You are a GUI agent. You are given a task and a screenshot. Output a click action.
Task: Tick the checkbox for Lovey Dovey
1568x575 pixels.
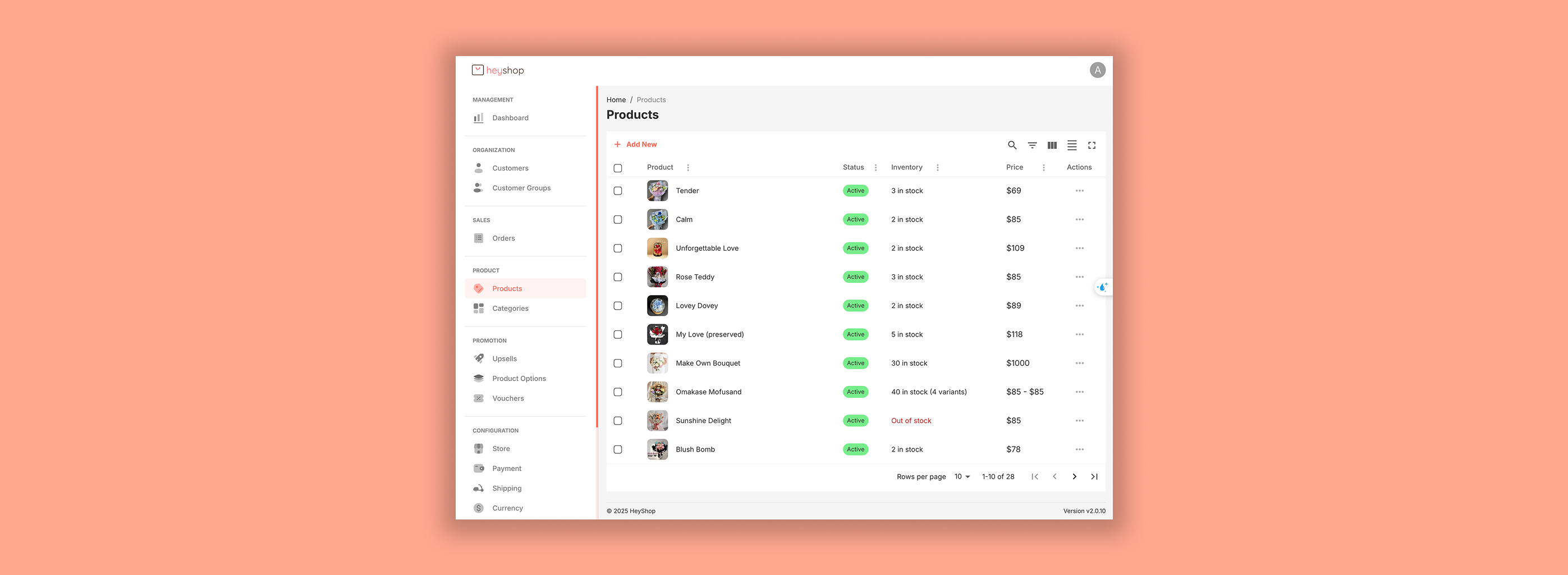point(618,306)
